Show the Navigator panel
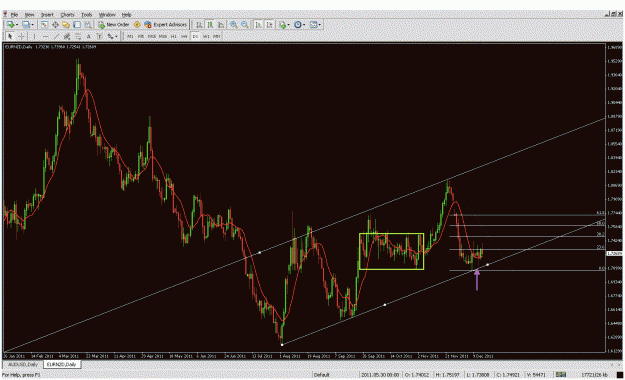Image resolution: width=625 pixels, height=380 pixels. [66, 25]
